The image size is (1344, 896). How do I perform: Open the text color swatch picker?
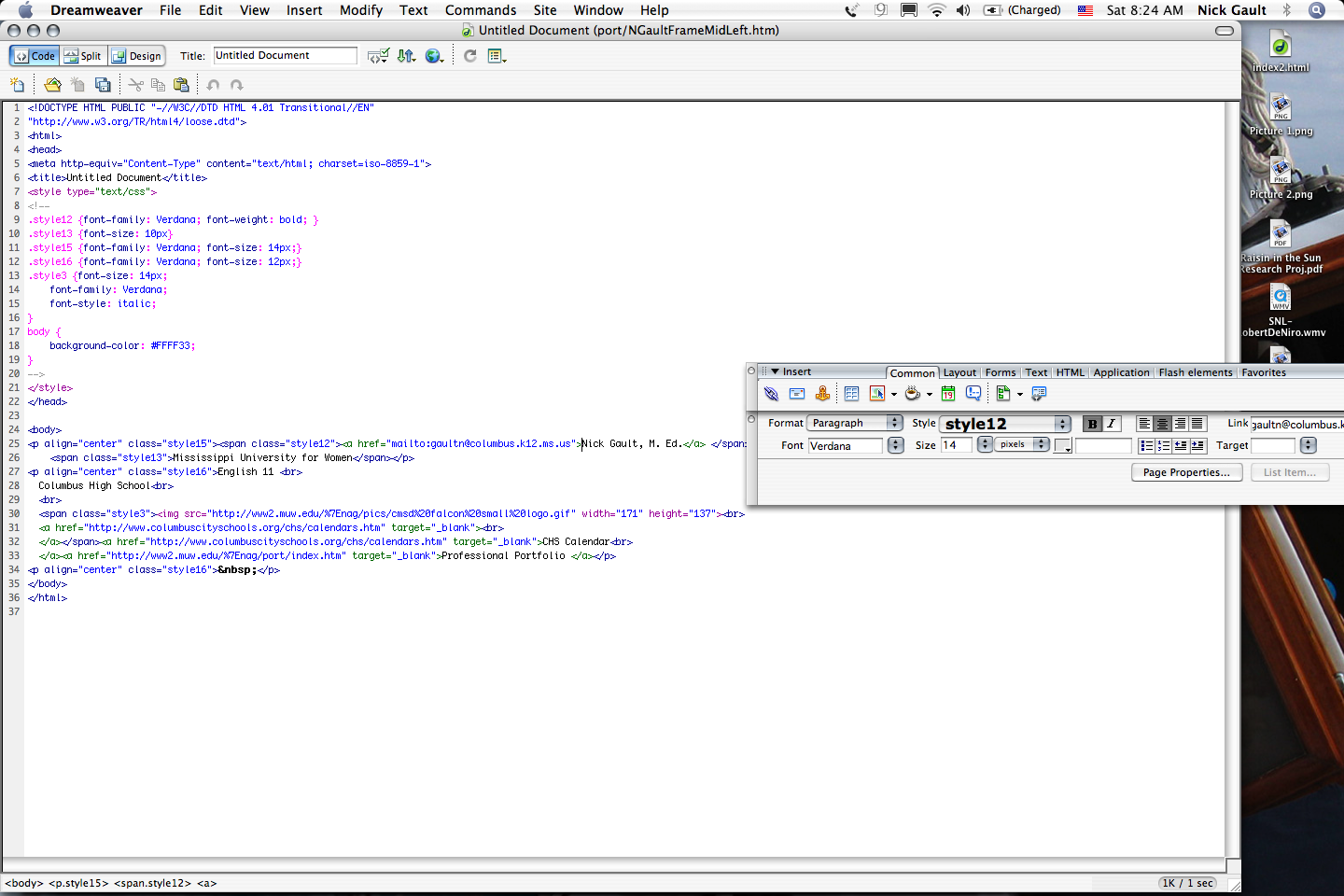click(x=1062, y=446)
